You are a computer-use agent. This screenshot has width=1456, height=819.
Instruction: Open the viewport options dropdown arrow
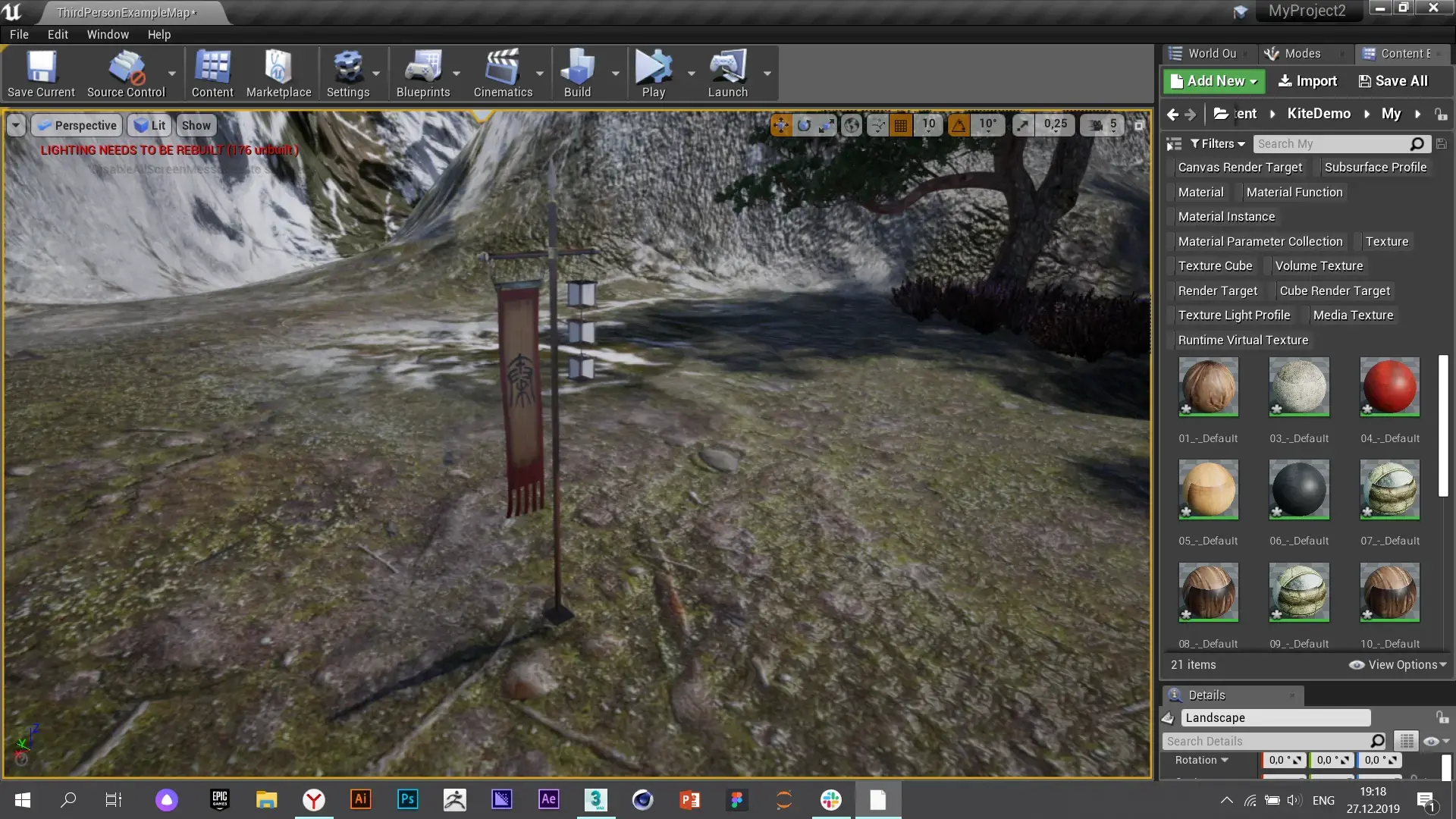click(16, 125)
